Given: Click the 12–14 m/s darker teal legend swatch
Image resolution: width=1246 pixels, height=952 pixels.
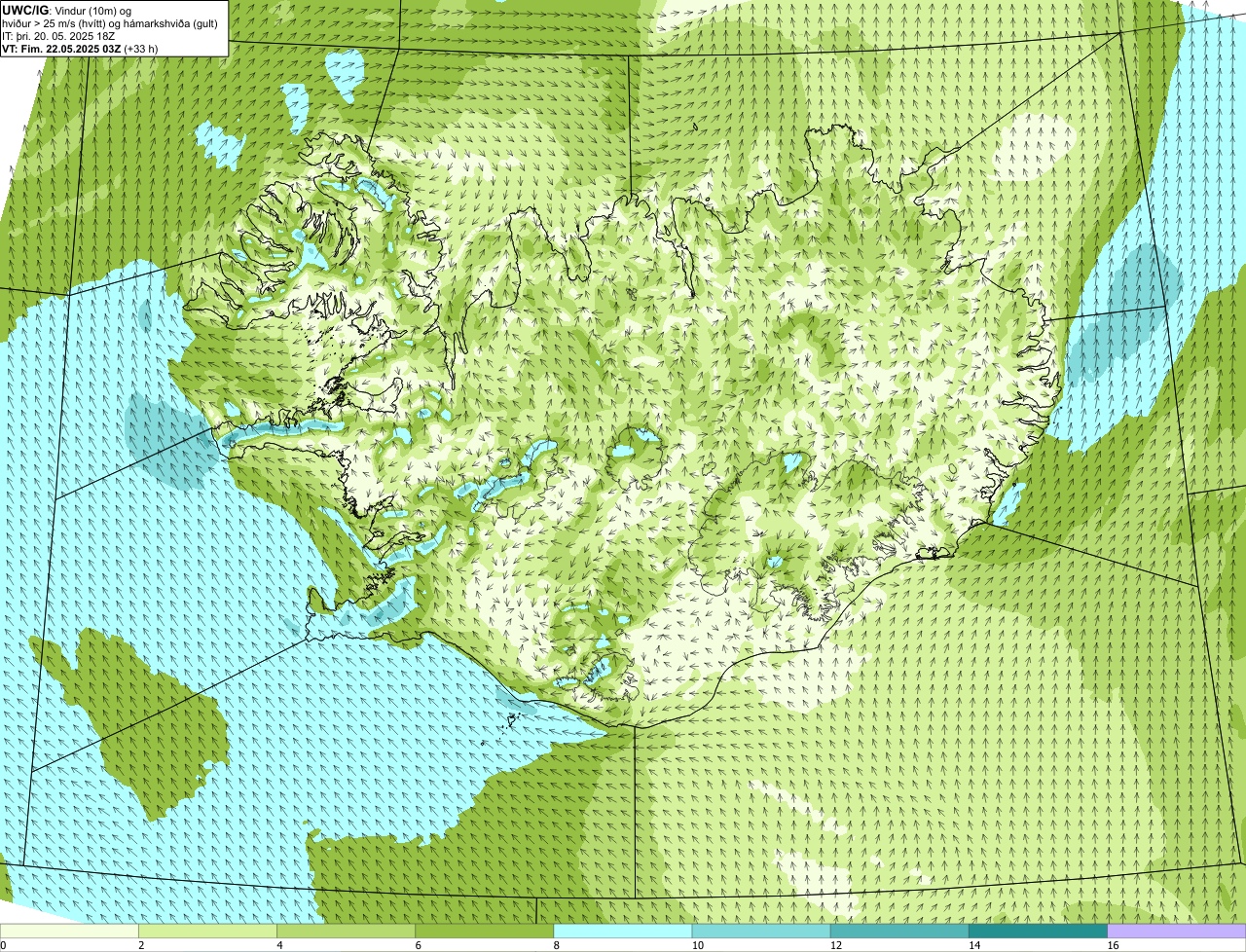Looking at the screenshot, I should tap(899, 932).
